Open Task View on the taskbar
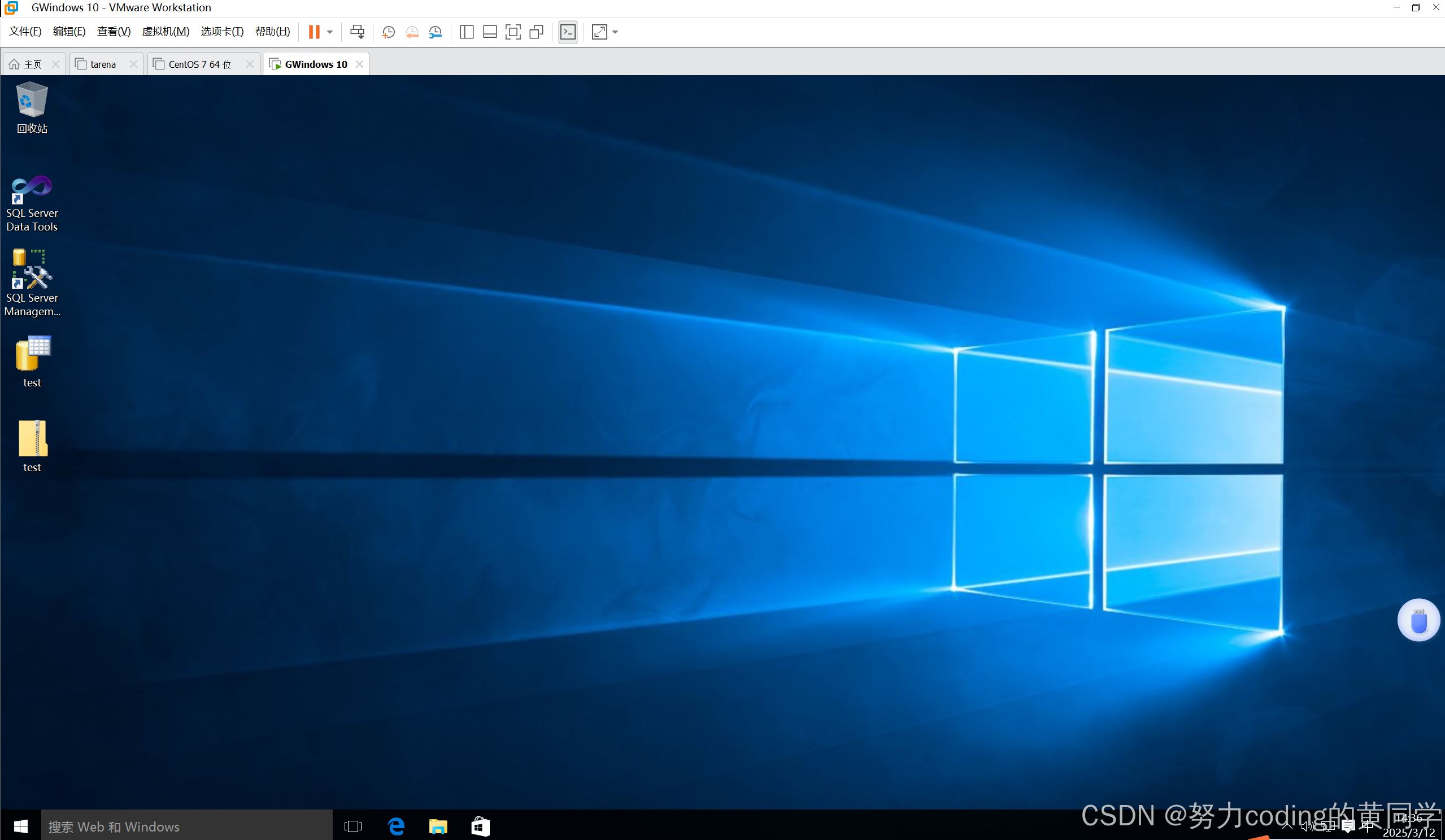 352,826
